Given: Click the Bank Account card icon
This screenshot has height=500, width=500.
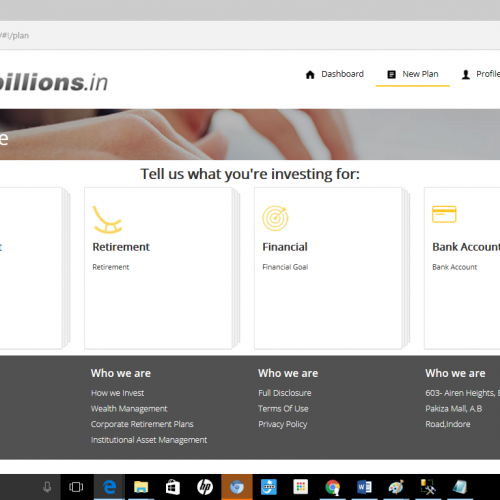Looking at the screenshot, I should [444, 214].
